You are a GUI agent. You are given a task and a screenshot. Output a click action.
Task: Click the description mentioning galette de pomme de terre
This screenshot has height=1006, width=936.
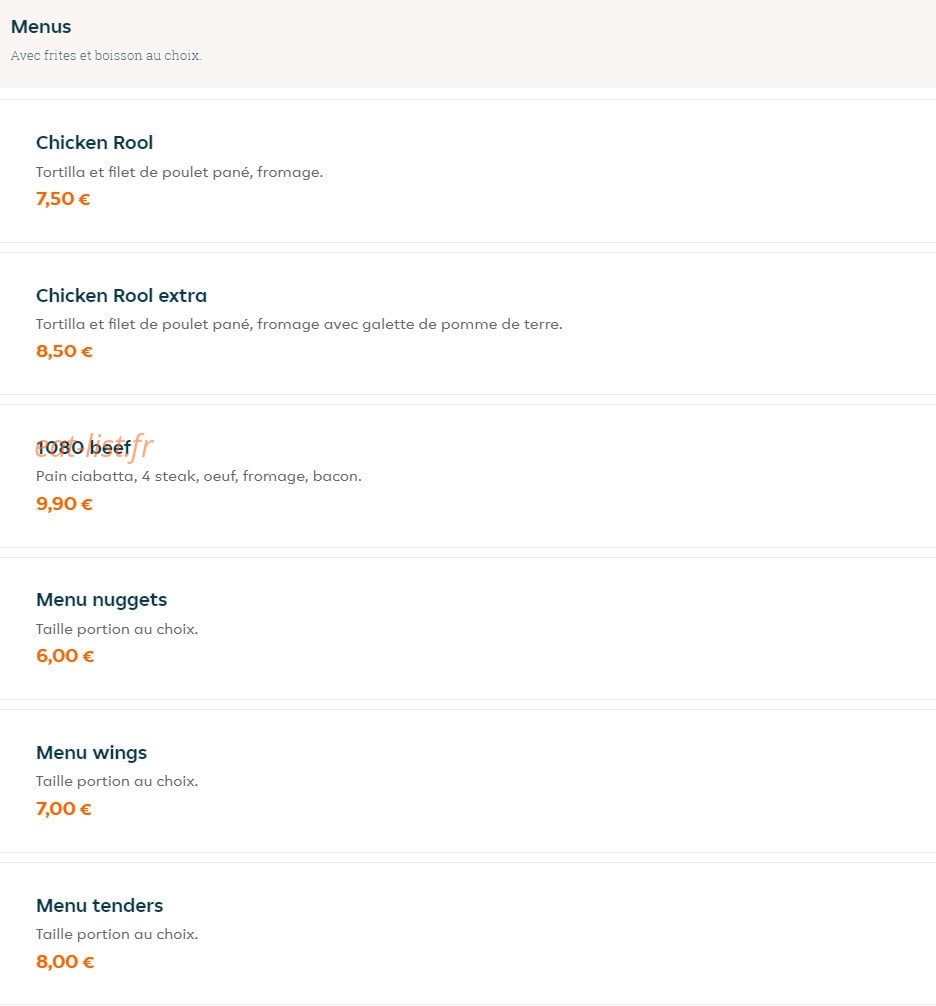[x=299, y=324]
